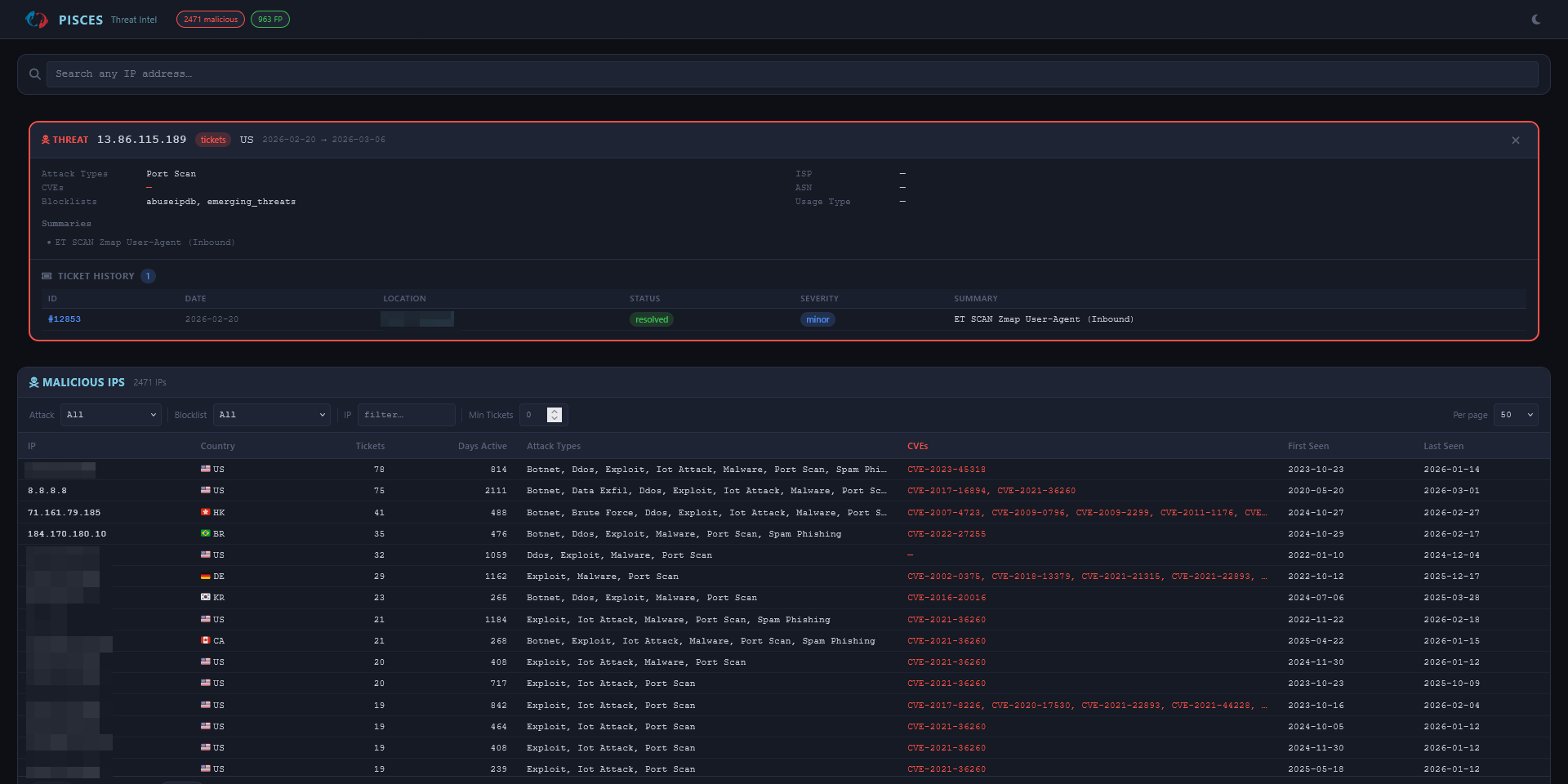The image size is (1568, 784).
Task: Click the skull threat icon beside 13.86.115.189
Action: [x=46, y=140]
